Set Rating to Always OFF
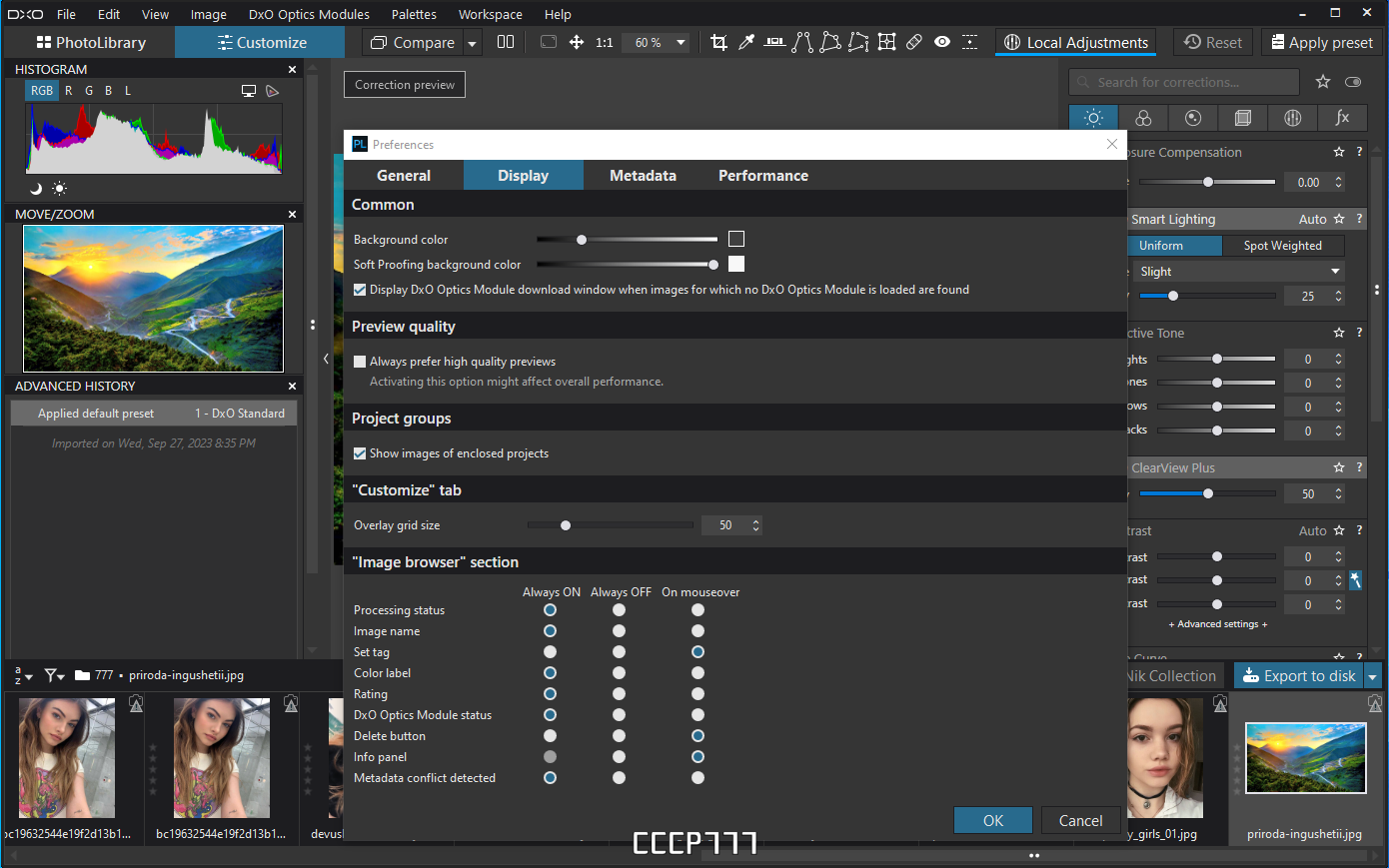The height and width of the screenshot is (868, 1389). tap(620, 694)
